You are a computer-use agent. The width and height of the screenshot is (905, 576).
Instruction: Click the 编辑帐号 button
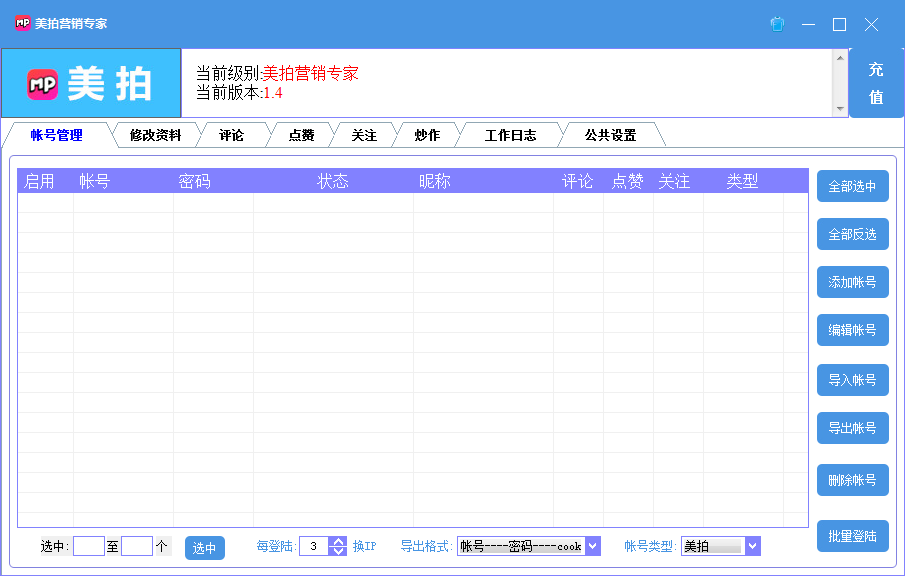coord(852,330)
